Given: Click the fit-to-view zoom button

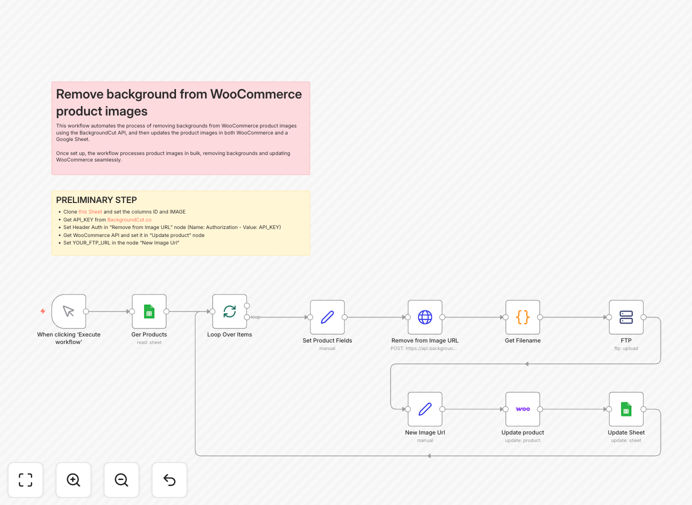Looking at the screenshot, I should [x=26, y=480].
